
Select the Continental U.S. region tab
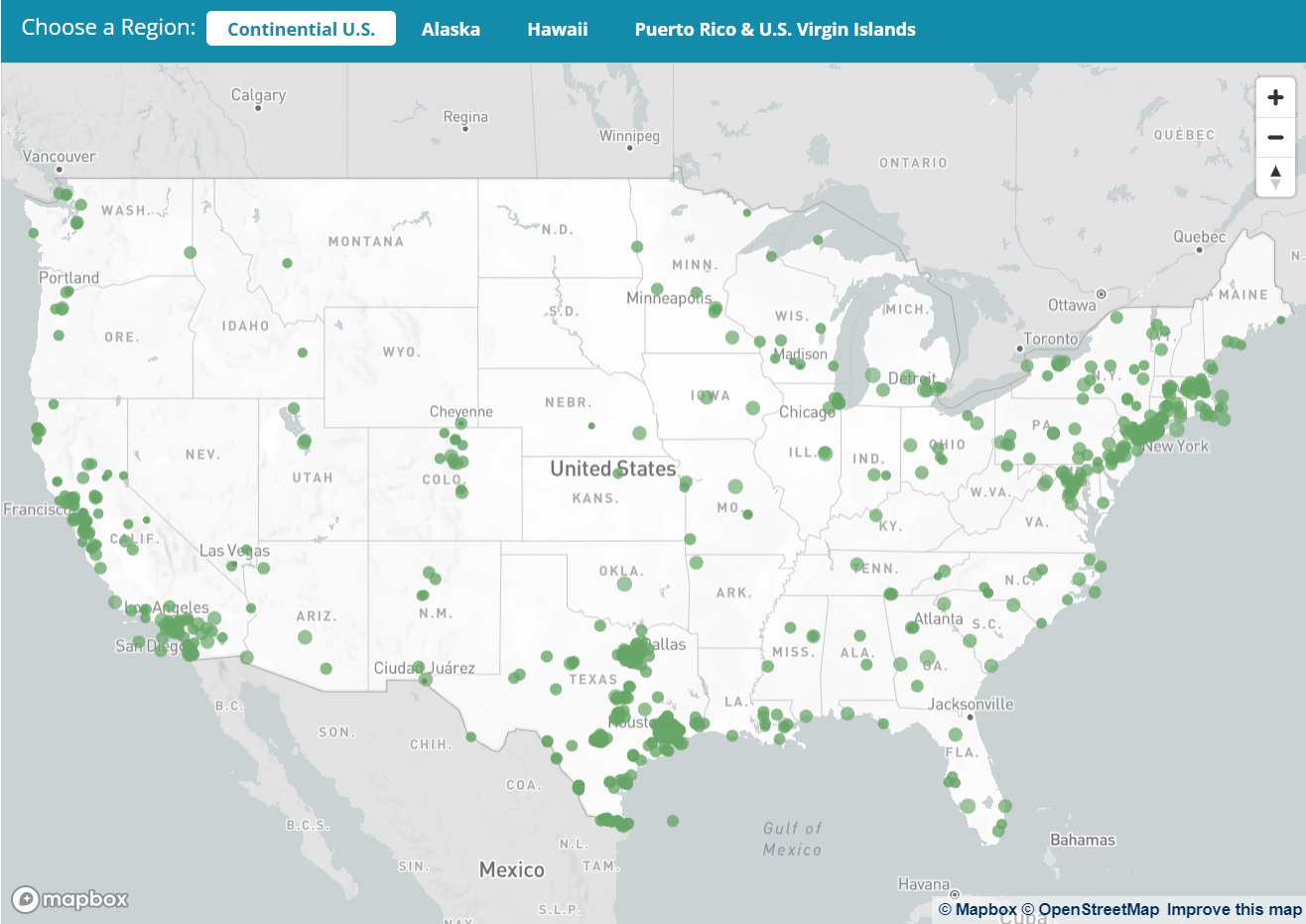(301, 29)
